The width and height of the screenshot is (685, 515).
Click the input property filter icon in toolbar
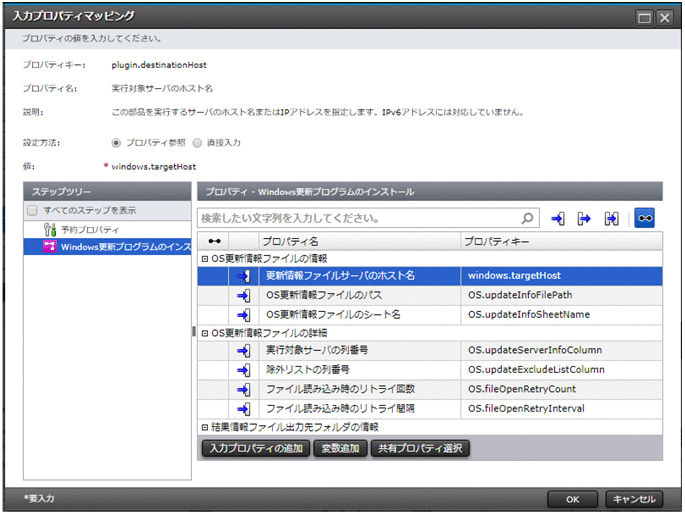pyautogui.click(x=558, y=218)
